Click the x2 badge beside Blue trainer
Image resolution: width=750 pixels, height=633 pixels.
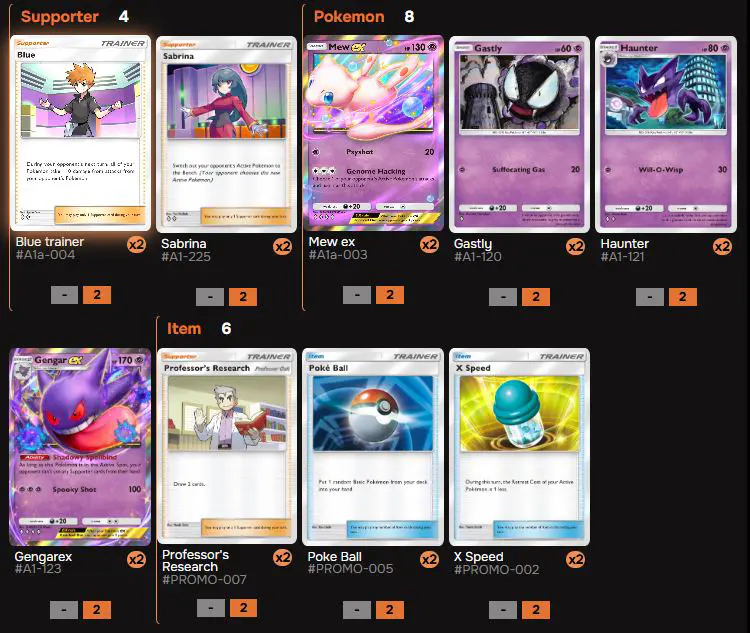click(136, 245)
